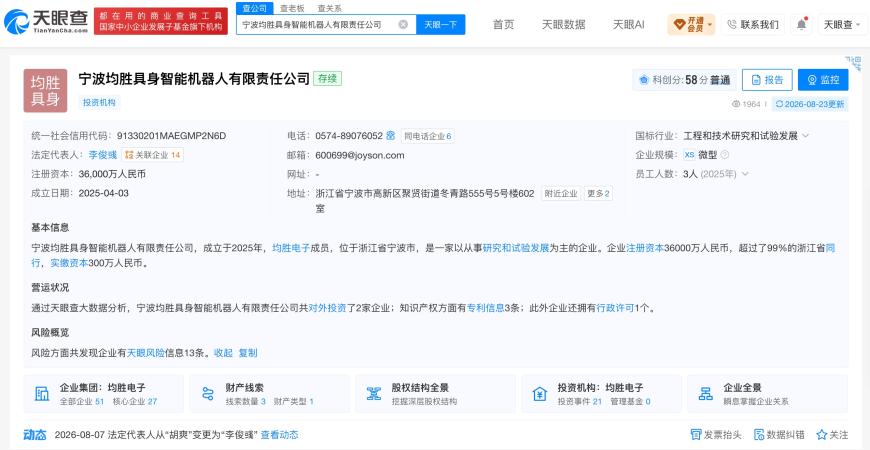Click the 关联企业 14 badge
This screenshot has width=870, height=450.
click(153, 155)
